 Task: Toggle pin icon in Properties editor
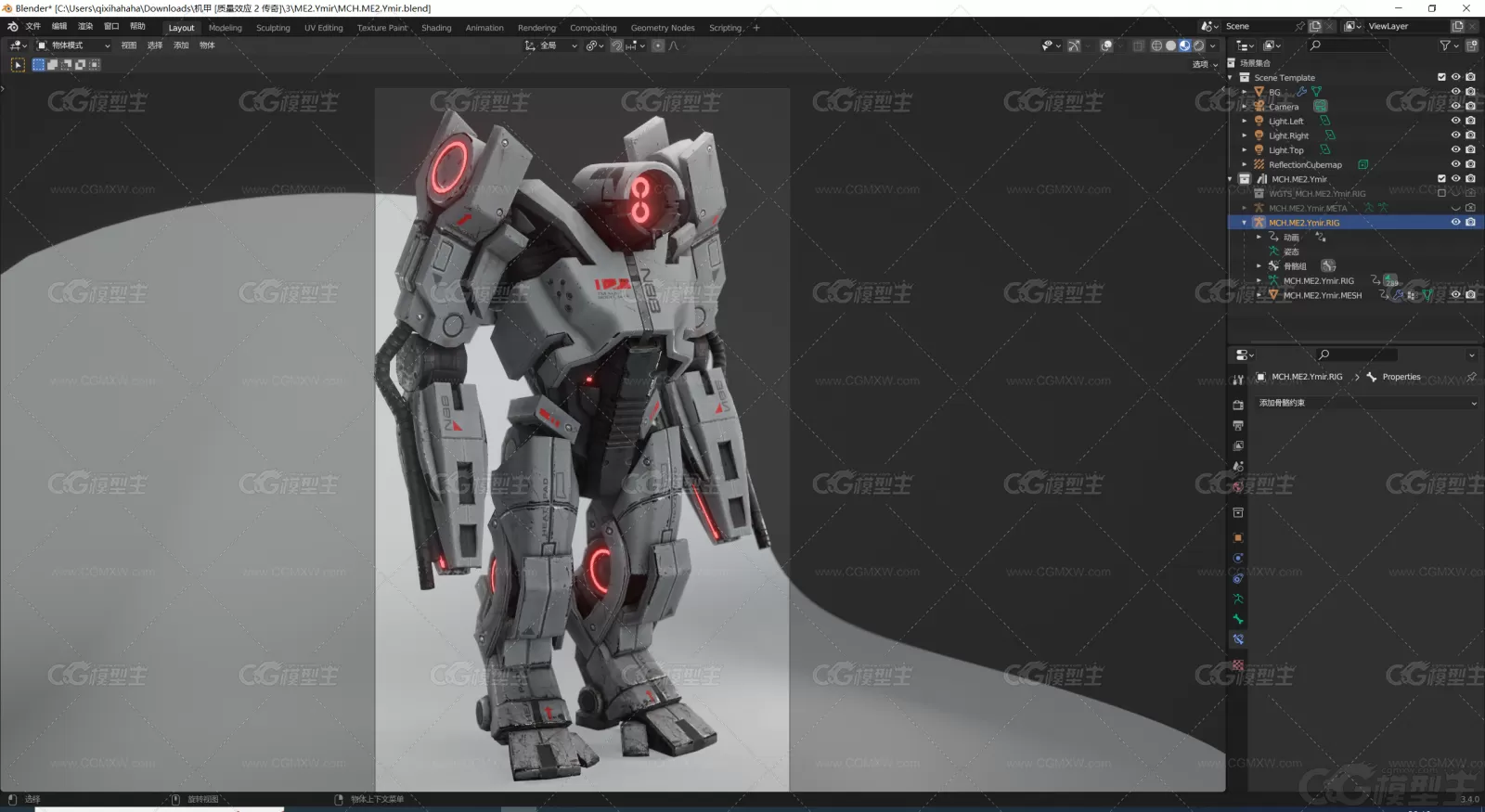click(1471, 377)
